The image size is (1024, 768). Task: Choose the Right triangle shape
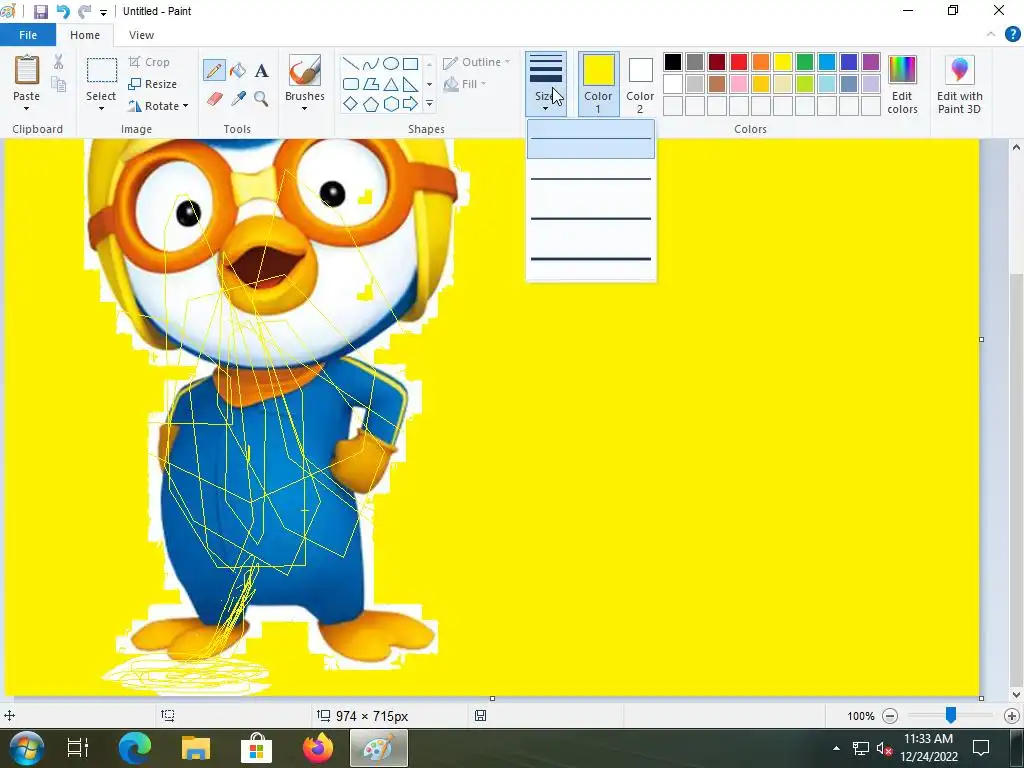(410, 84)
